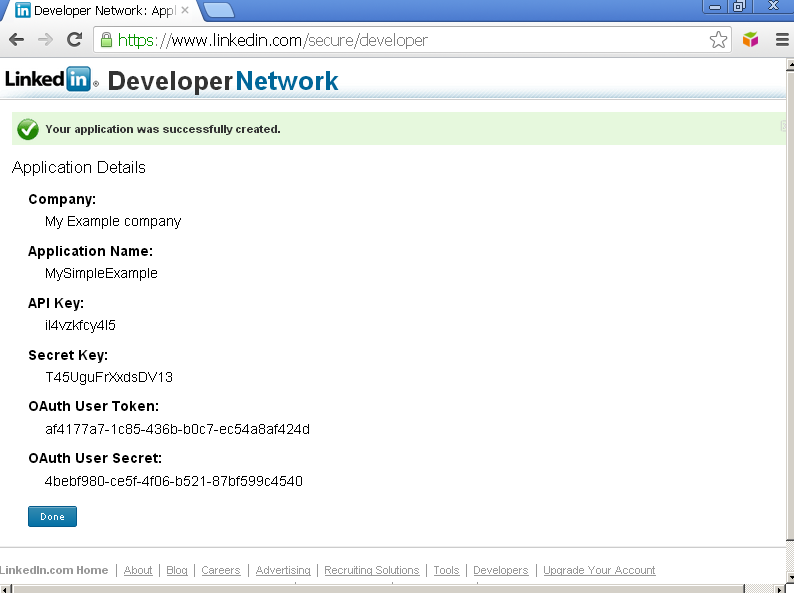Click the browser back arrow
This screenshot has width=794, height=593.
tap(16, 40)
